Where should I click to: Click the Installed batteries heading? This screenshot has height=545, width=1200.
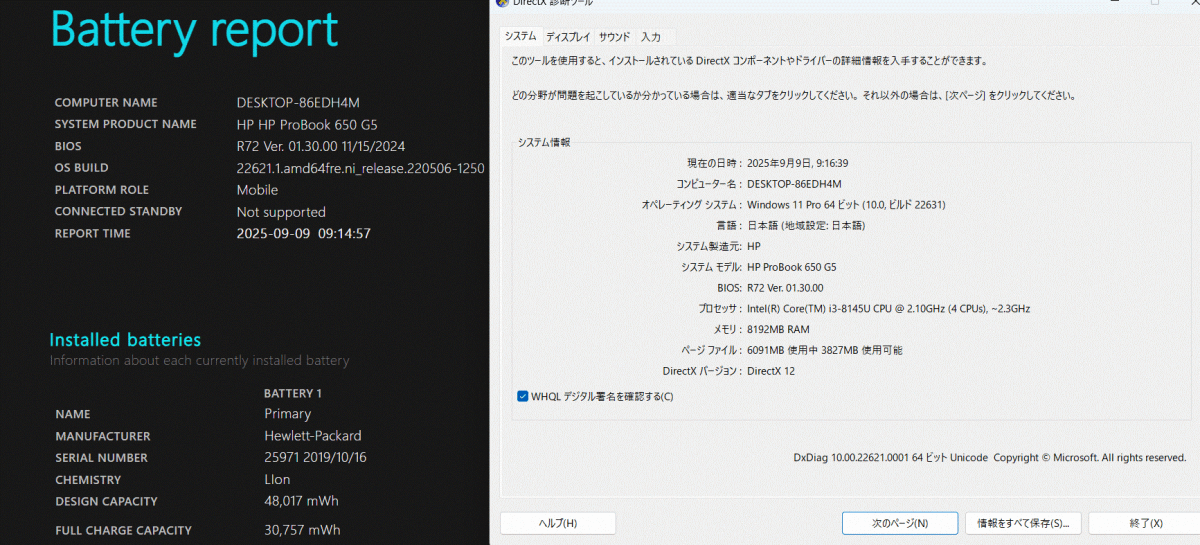tap(125, 340)
